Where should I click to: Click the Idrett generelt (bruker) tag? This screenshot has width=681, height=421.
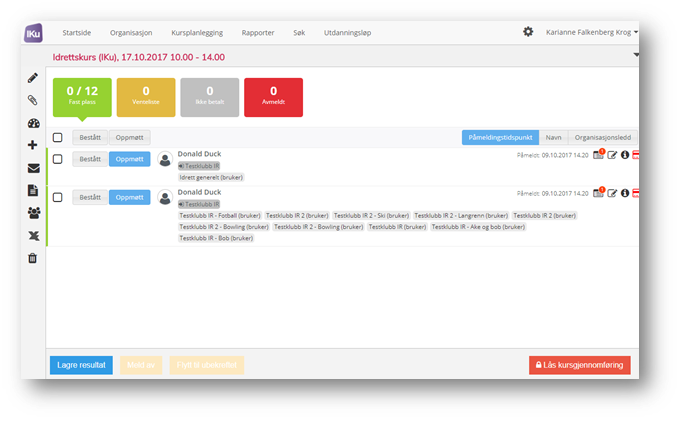(x=211, y=177)
